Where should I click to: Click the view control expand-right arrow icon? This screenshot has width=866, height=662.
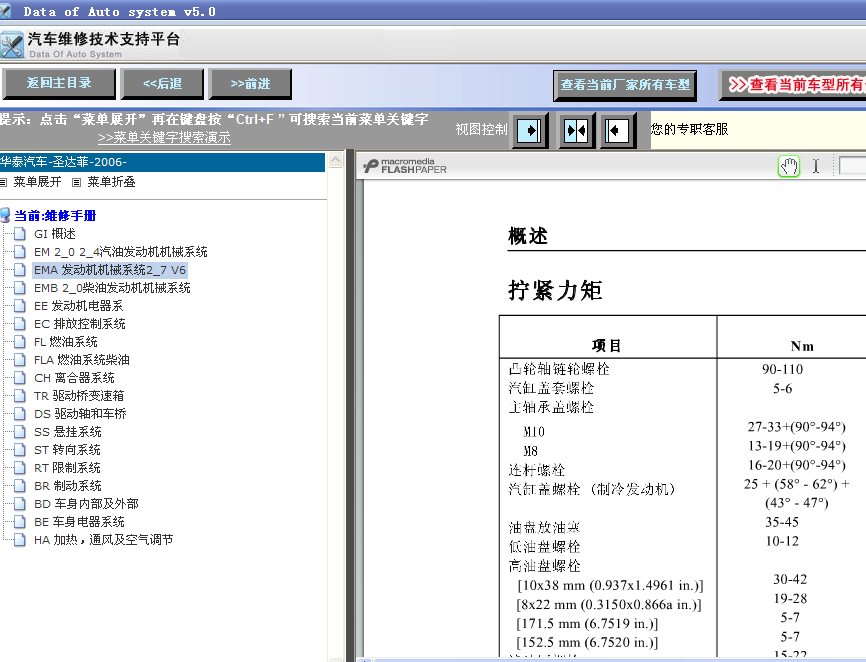pyautogui.click(x=530, y=131)
